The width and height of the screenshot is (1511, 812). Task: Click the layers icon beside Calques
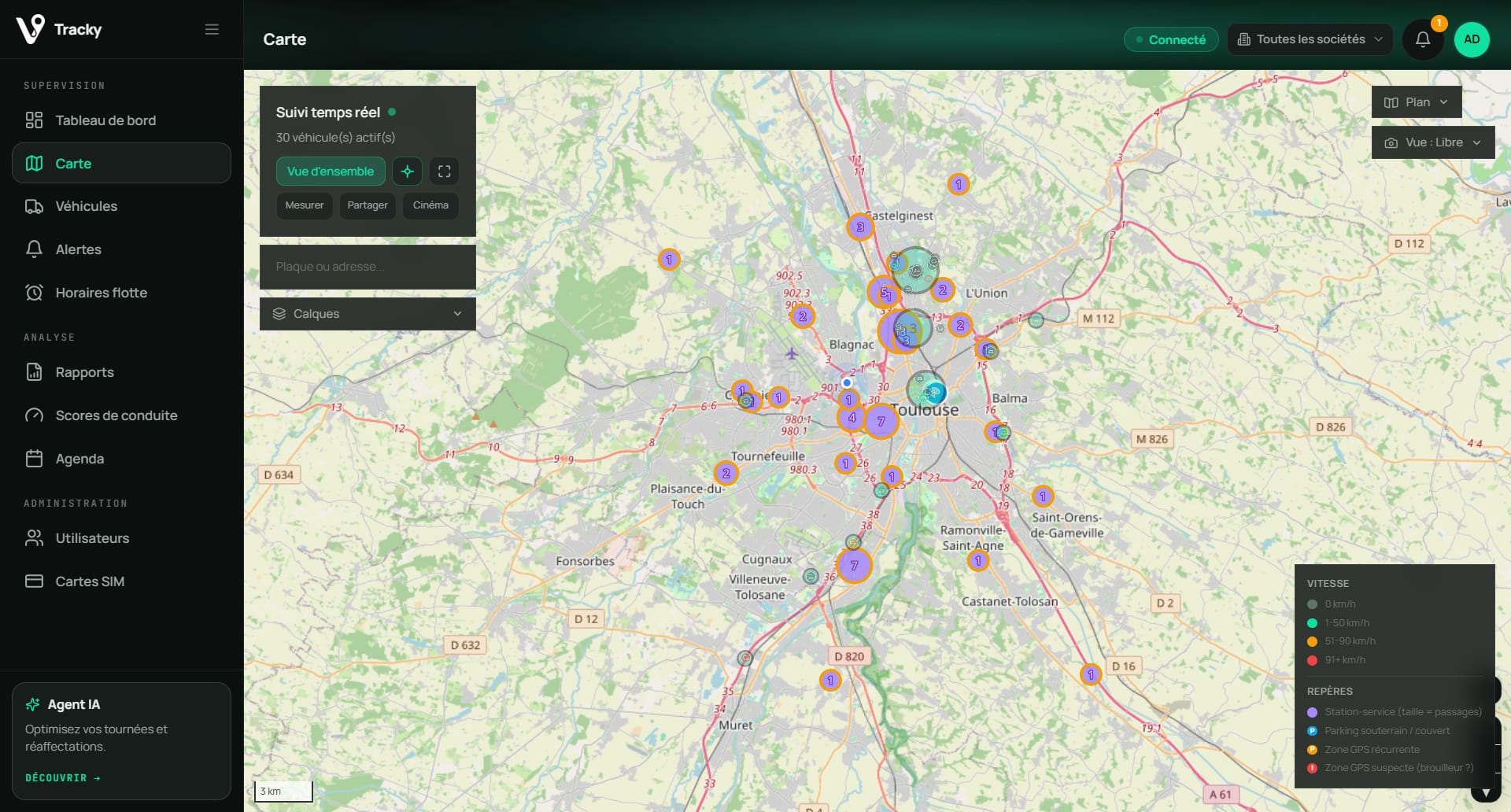pyautogui.click(x=279, y=314)
